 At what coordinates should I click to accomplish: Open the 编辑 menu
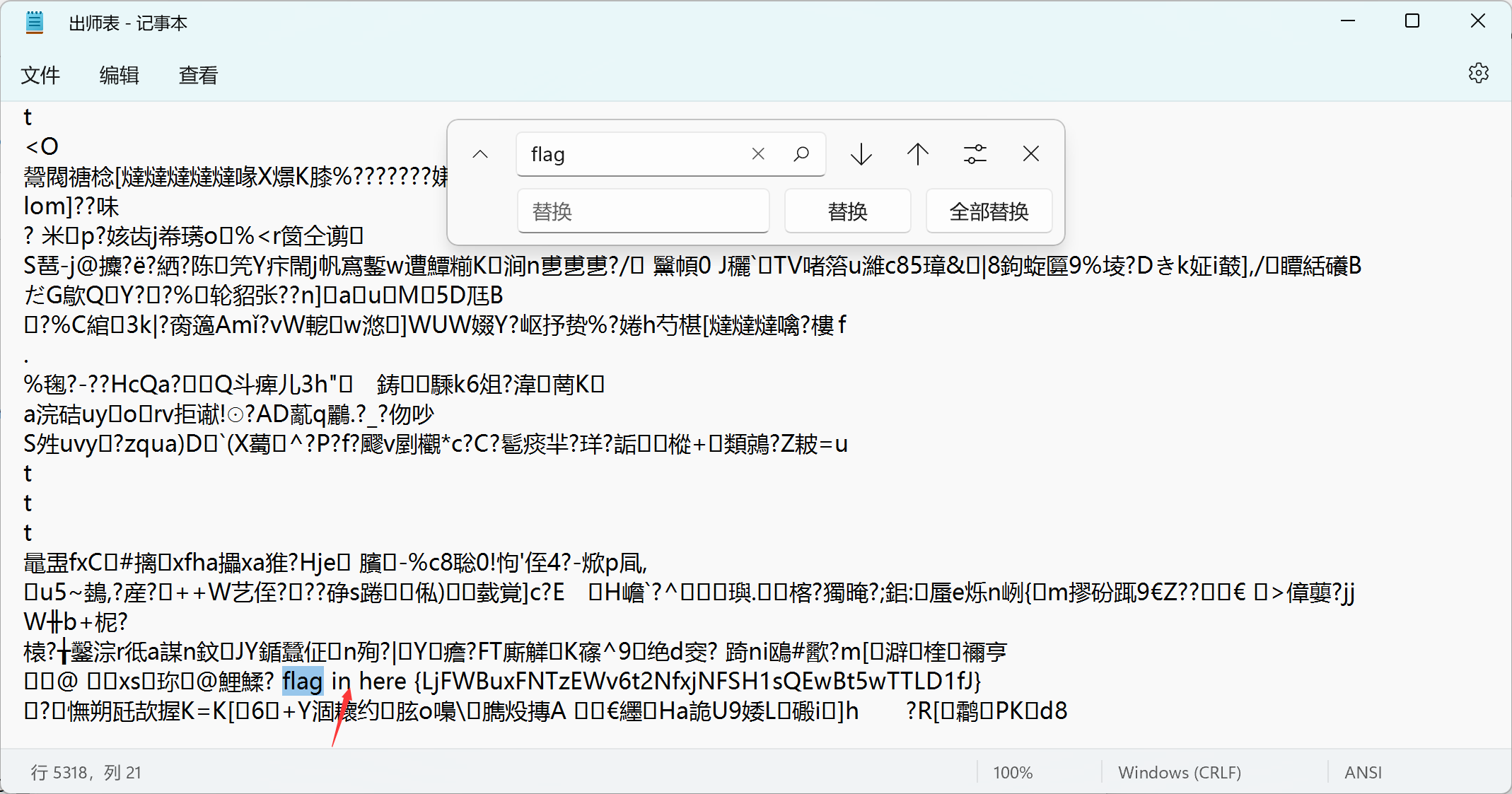tap(120, 75)
